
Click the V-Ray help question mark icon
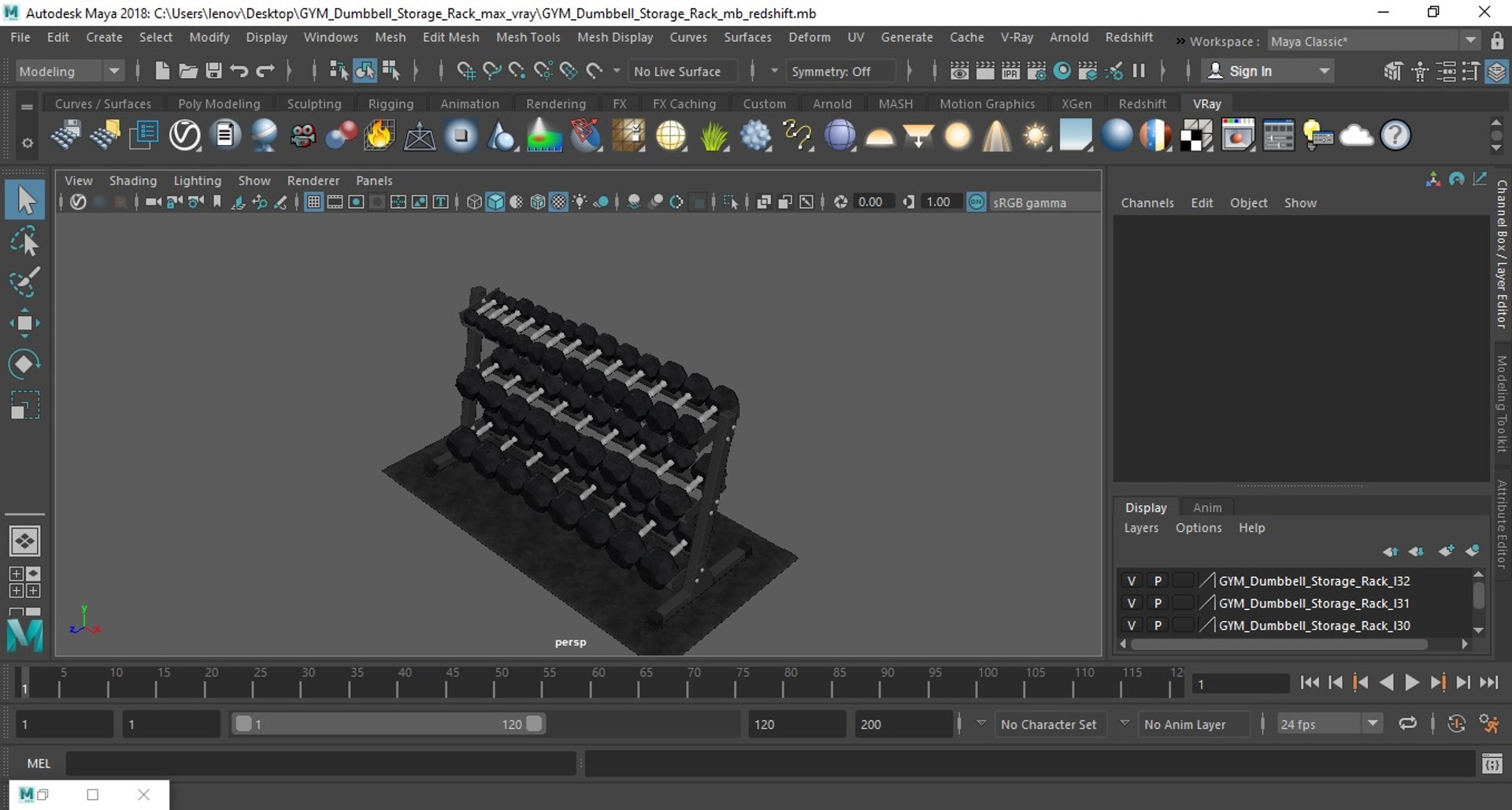[x=1395, y=136]
